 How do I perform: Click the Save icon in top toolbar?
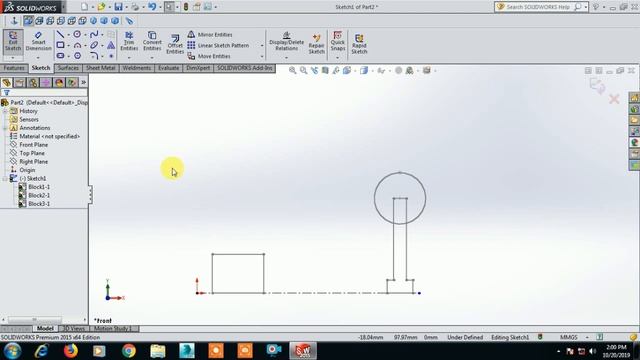coord(118,7)
